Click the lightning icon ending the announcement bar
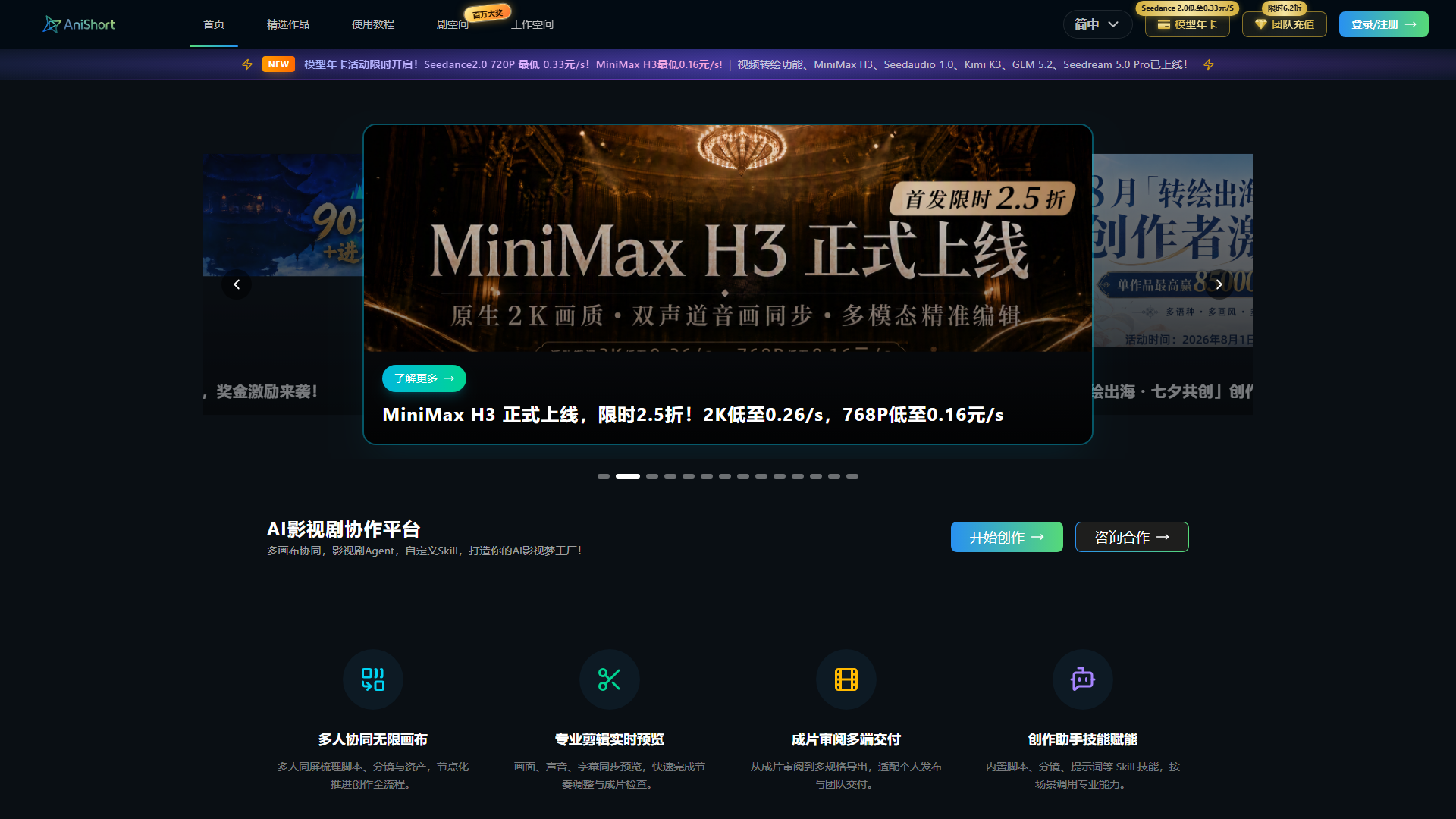Screen dimensions: 1456x819 [1209, 64]
